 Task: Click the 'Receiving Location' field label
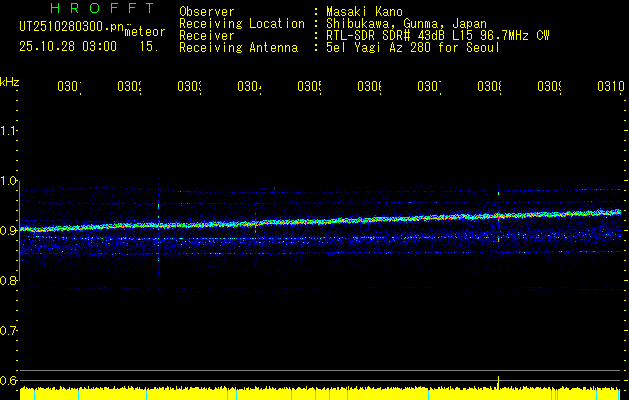coord(241,23)
